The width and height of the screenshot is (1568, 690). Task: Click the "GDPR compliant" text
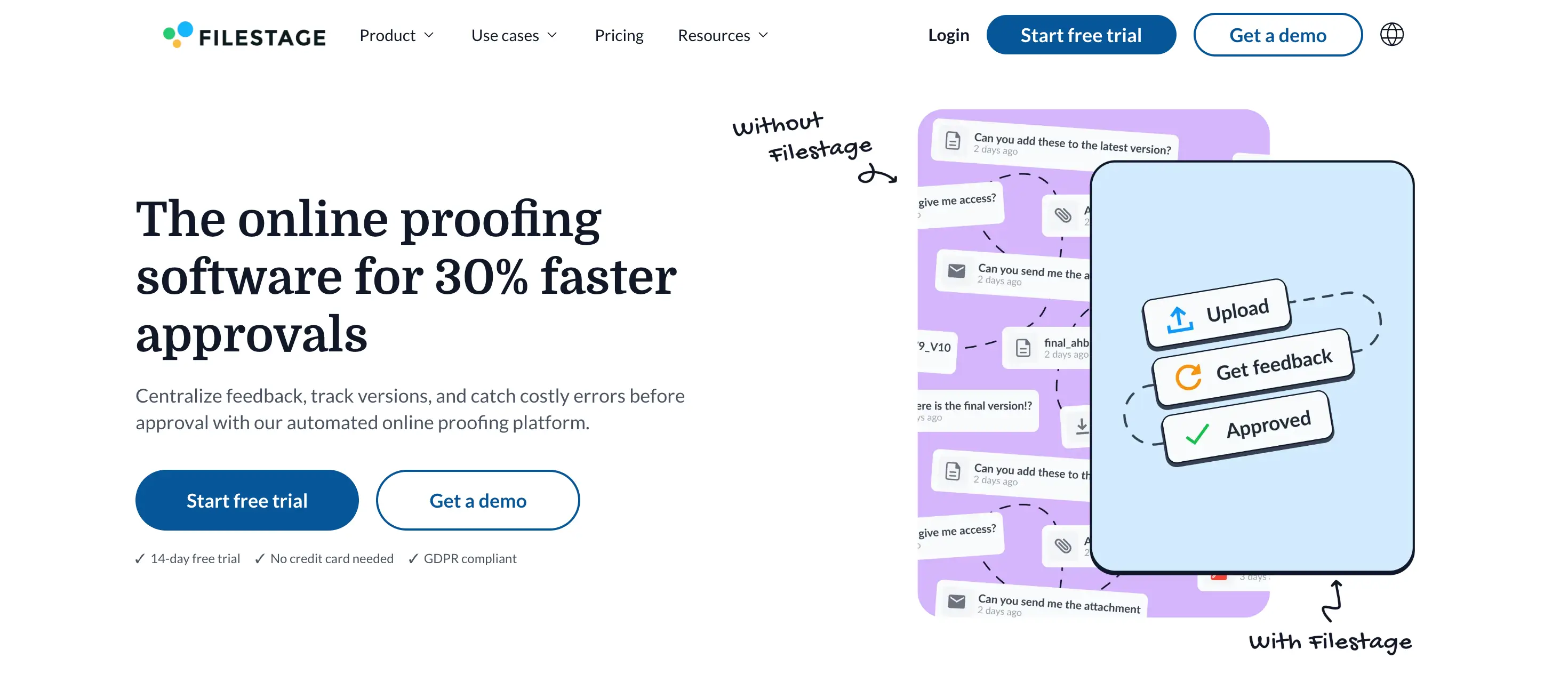470,559
